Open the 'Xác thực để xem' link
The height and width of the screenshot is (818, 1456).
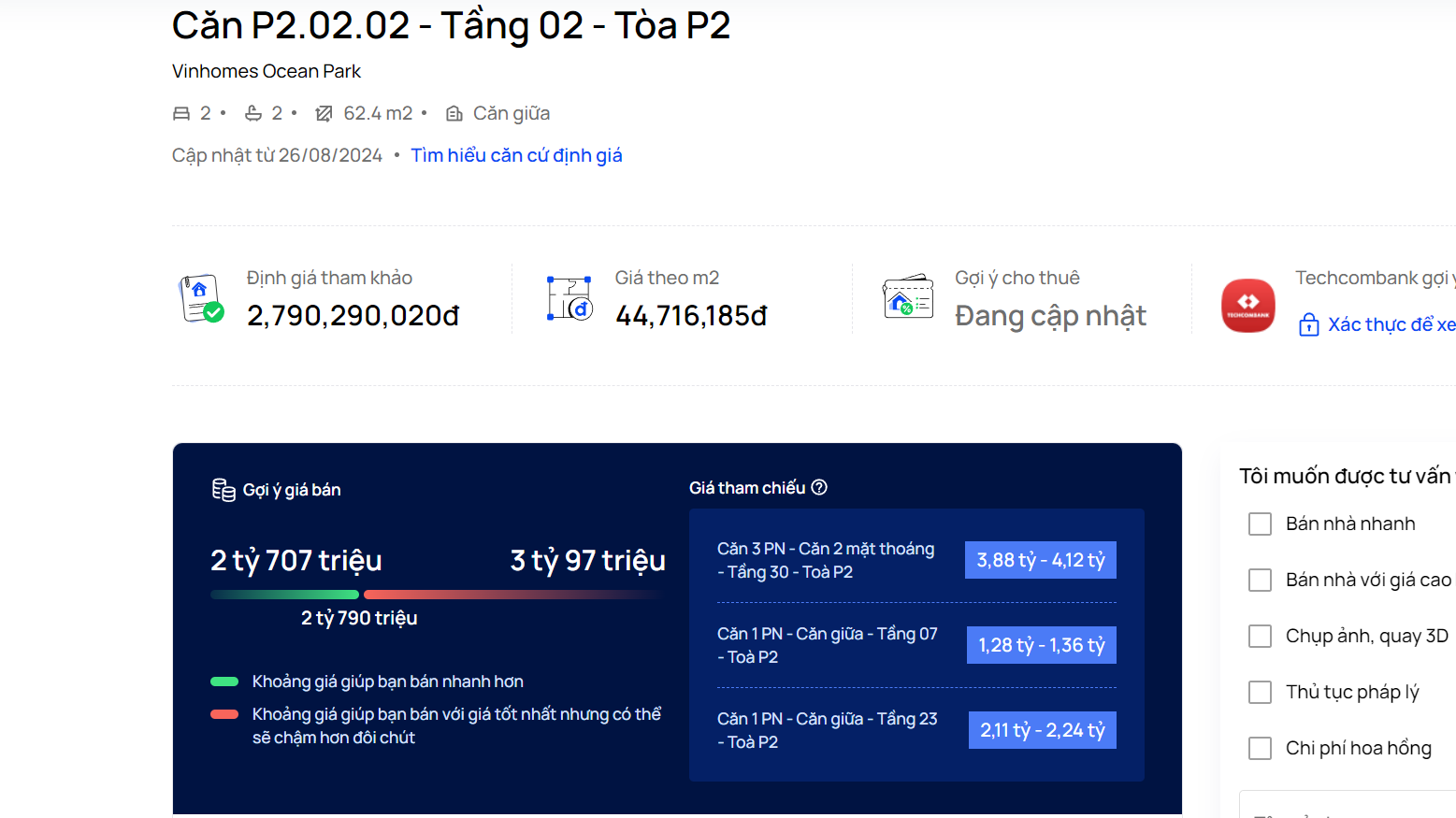click(x=1391, y=324)
